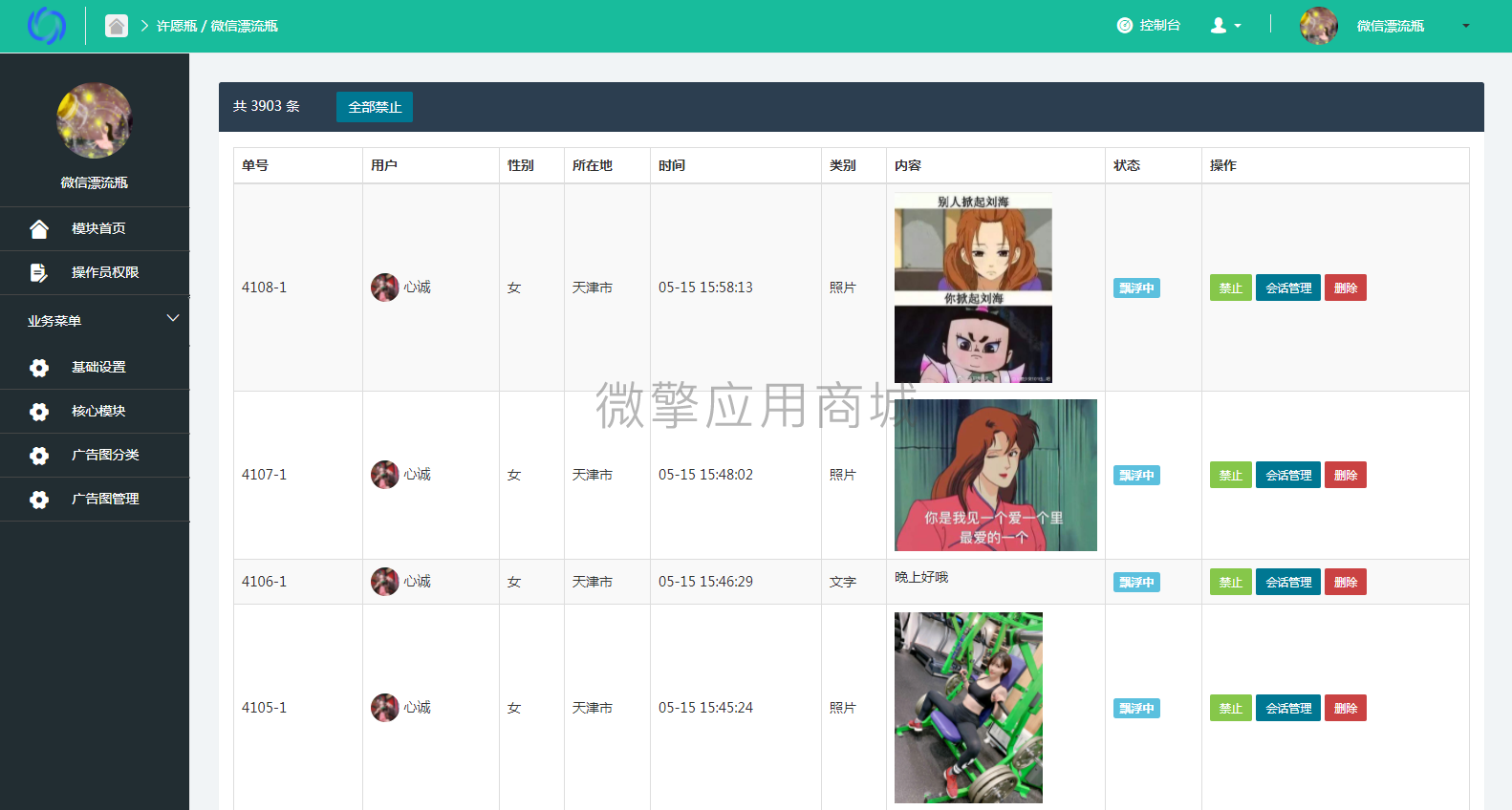The height and width of the screenshot is (810, 1512).
Task: Open the anime photo of record 4107-1
Action: pyautogui.click(x=996, y=475)
